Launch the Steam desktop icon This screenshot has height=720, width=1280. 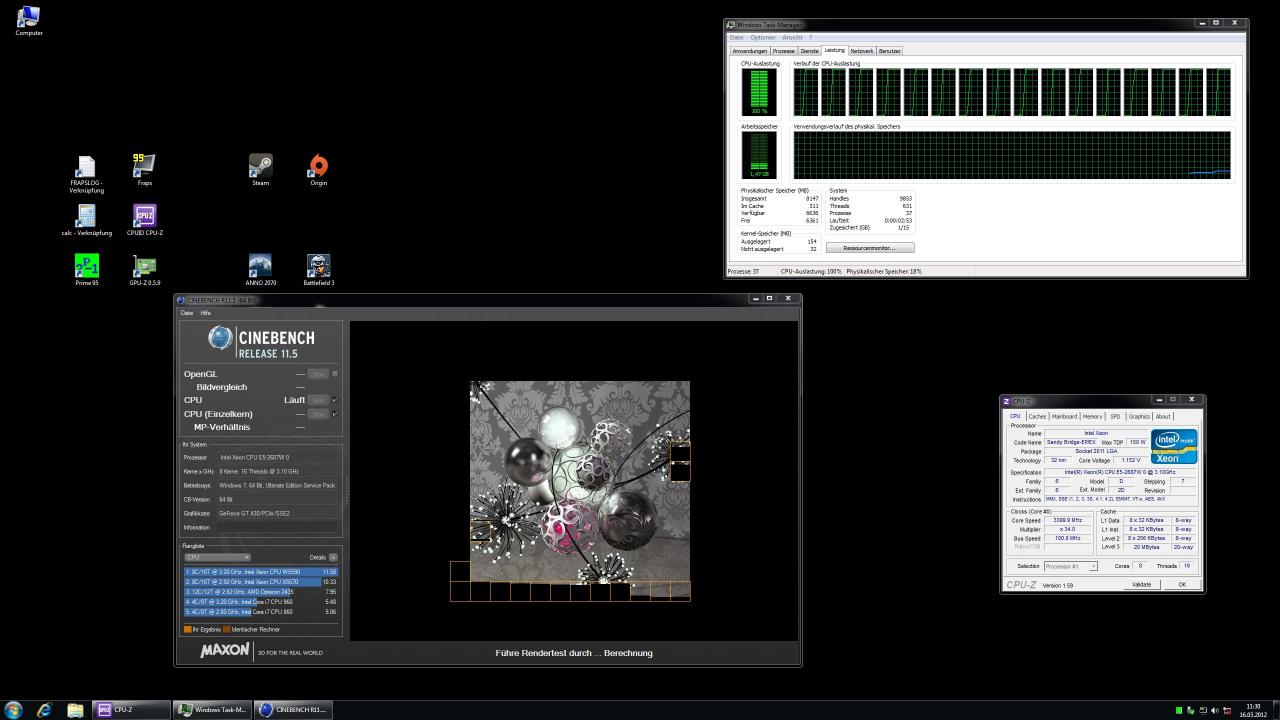tap(261, 170)
